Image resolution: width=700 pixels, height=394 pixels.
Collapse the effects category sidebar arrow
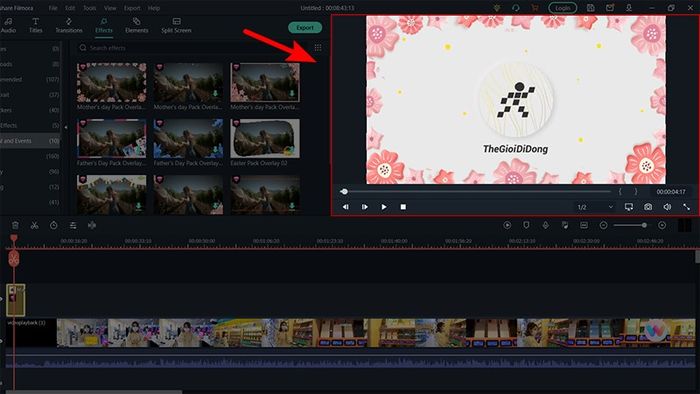click(66, 127)
